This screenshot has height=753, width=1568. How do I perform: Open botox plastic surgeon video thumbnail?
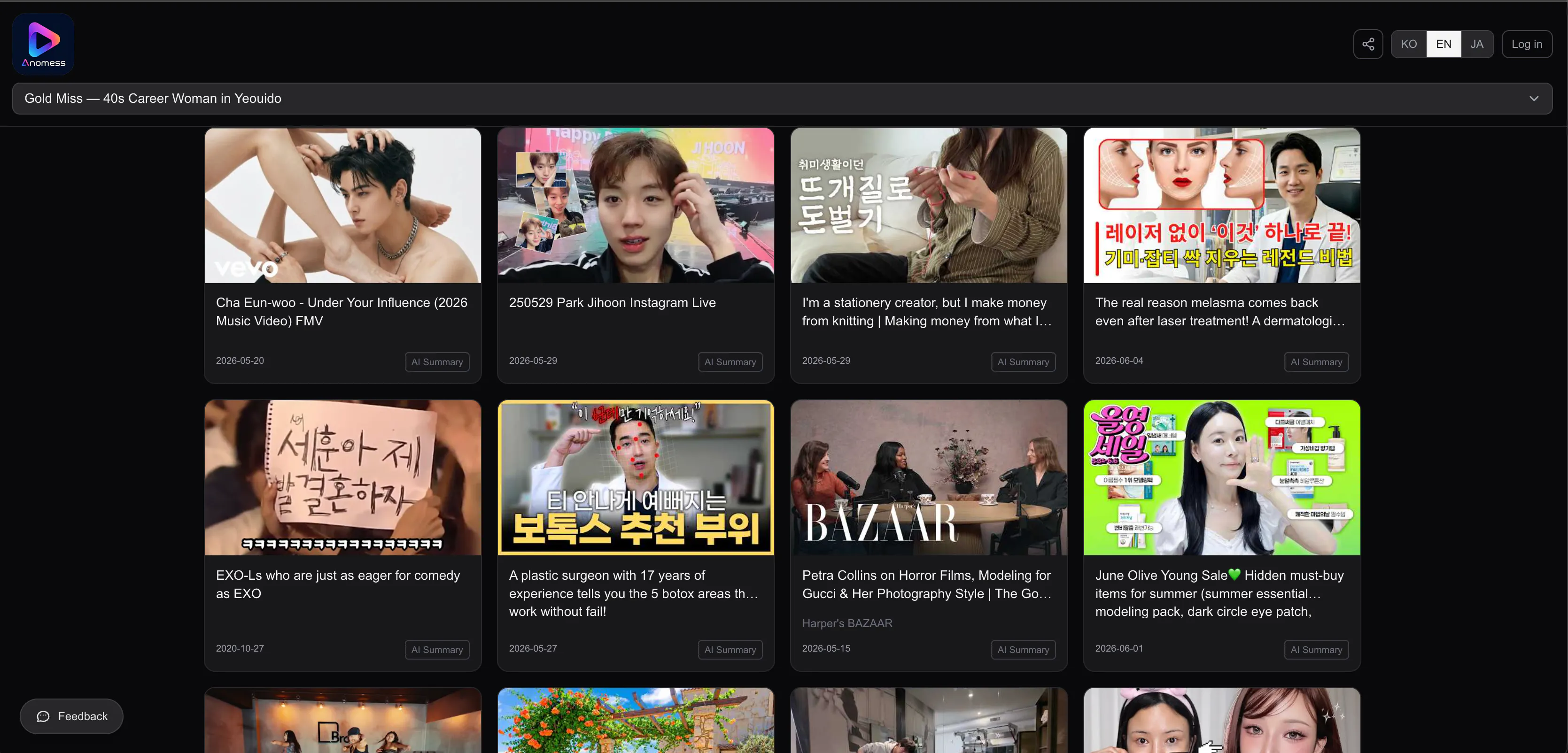point(636,477)
